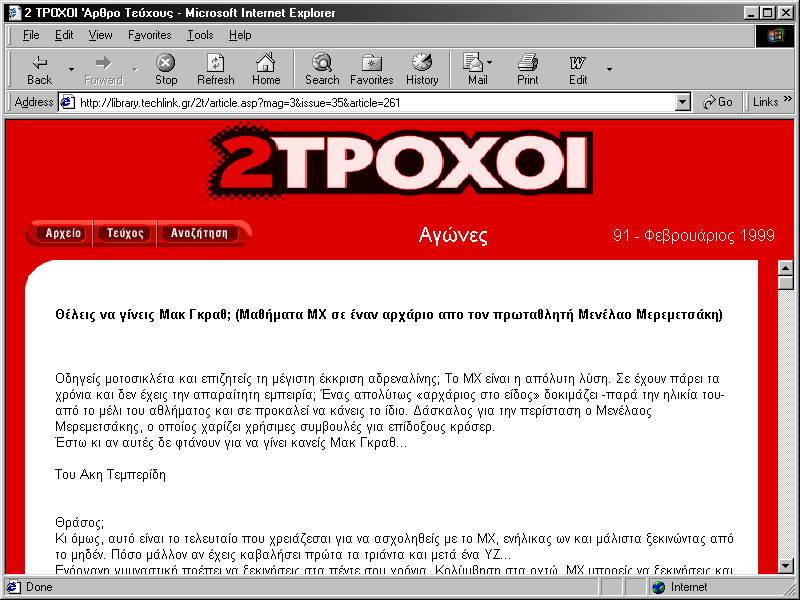Click the Address bar URL field
Screen dimensions: 800x600
point(375,103)
